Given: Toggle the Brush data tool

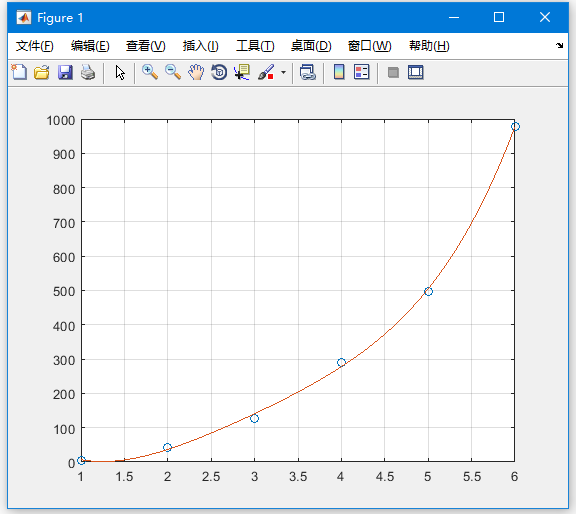Looking at the screenshot, I should pyautogui.click(x=266, y=72).
